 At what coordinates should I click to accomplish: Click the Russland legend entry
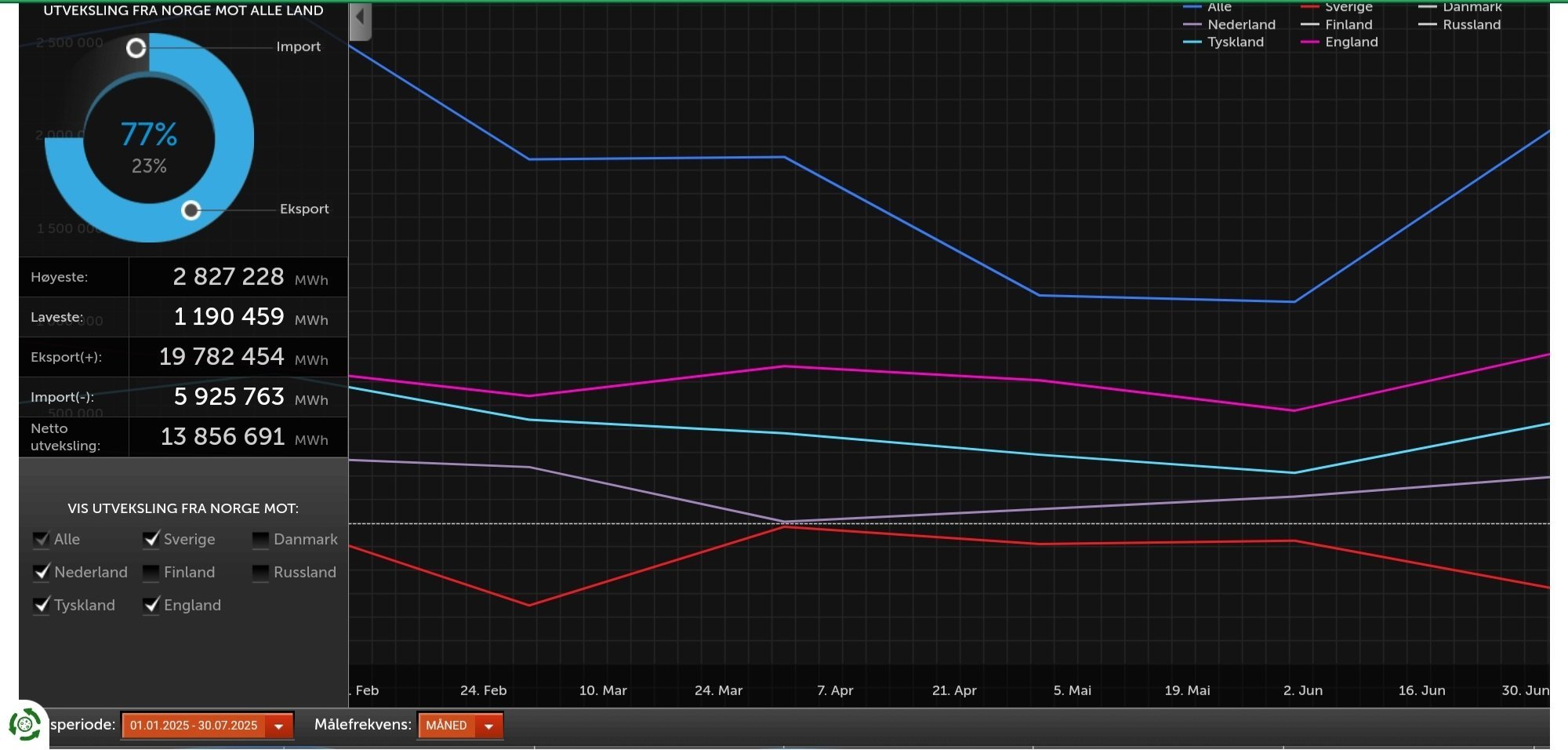pyautogui.click(x=1460, y=25)
